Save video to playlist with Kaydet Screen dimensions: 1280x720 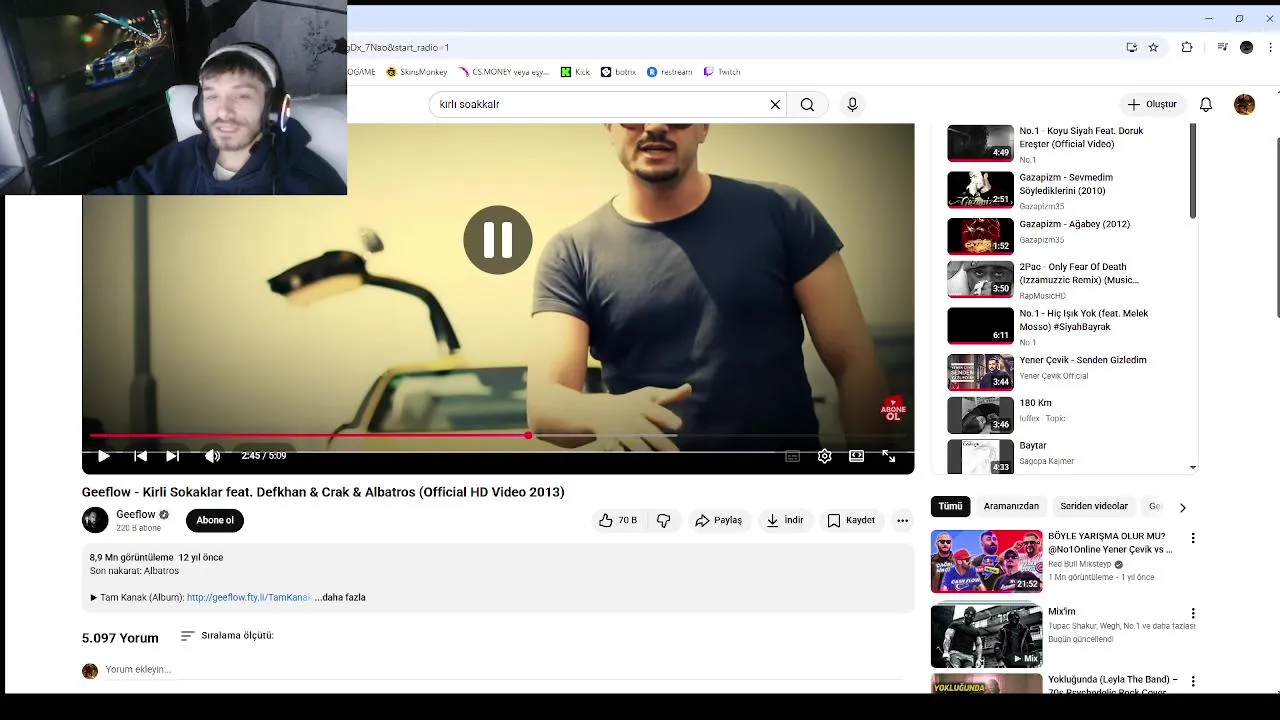pyautogui.click(x=851, y=520)
